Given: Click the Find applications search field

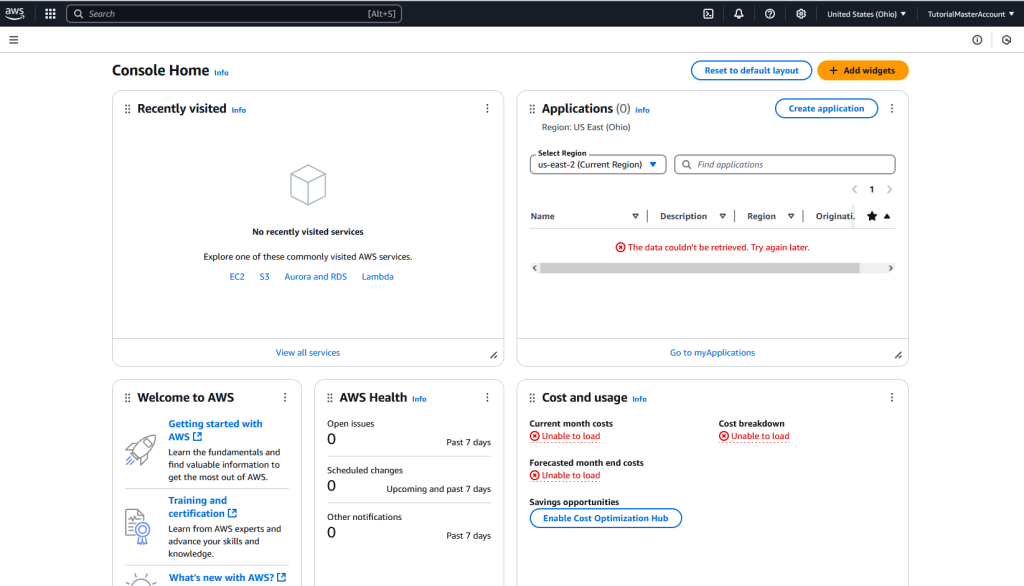Looking at the screenshot, I should pyautogui.click(x=785, y=165).
